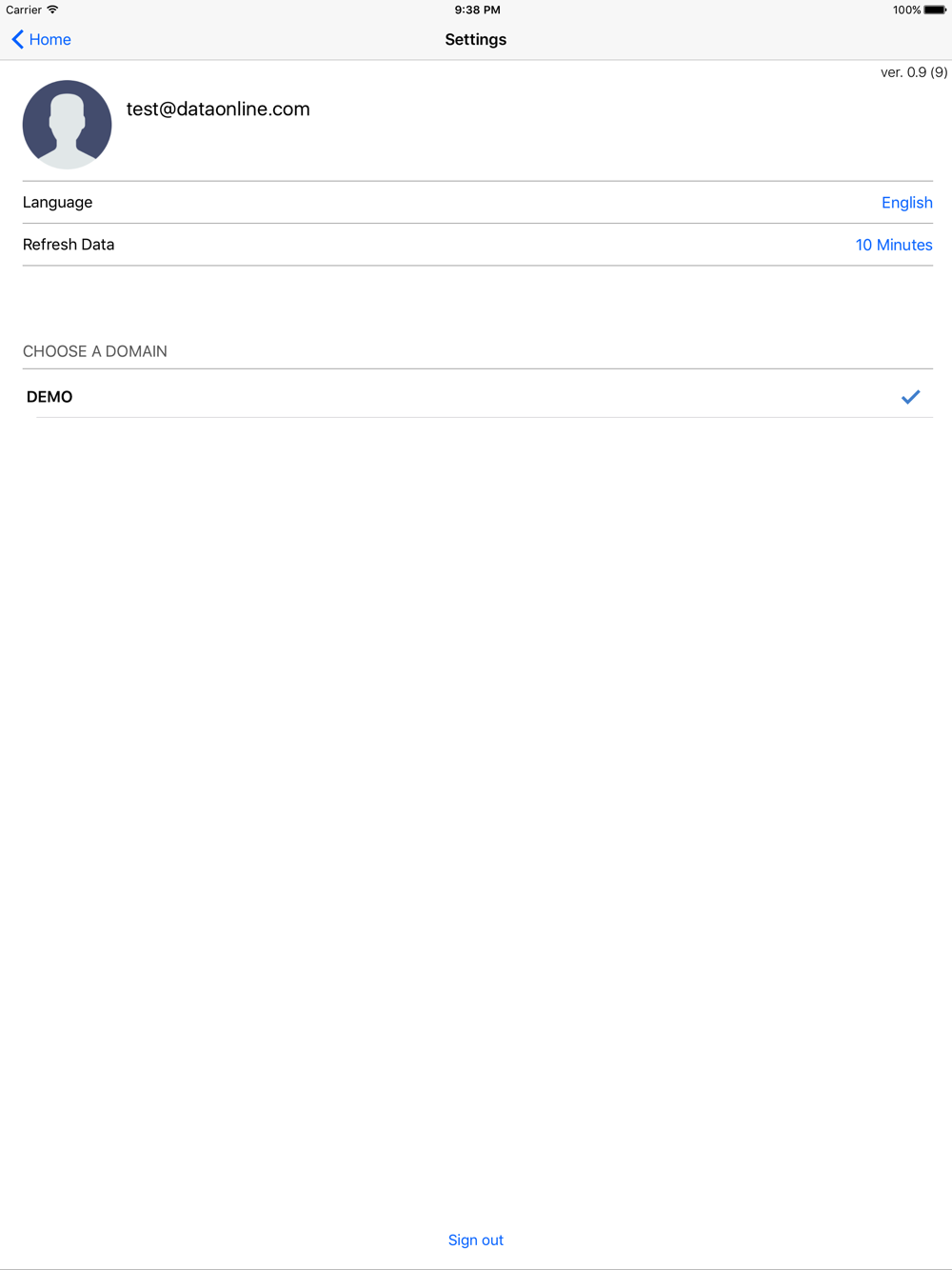Screen dimensions: 952x1270
Task: Tap the 9:38 PM clock
Action: 477,10
